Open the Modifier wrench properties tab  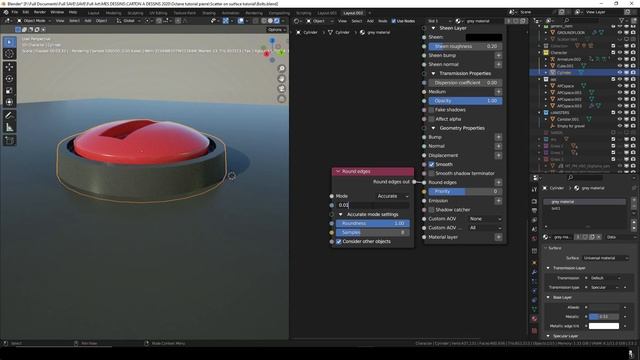tap(534, 272)
